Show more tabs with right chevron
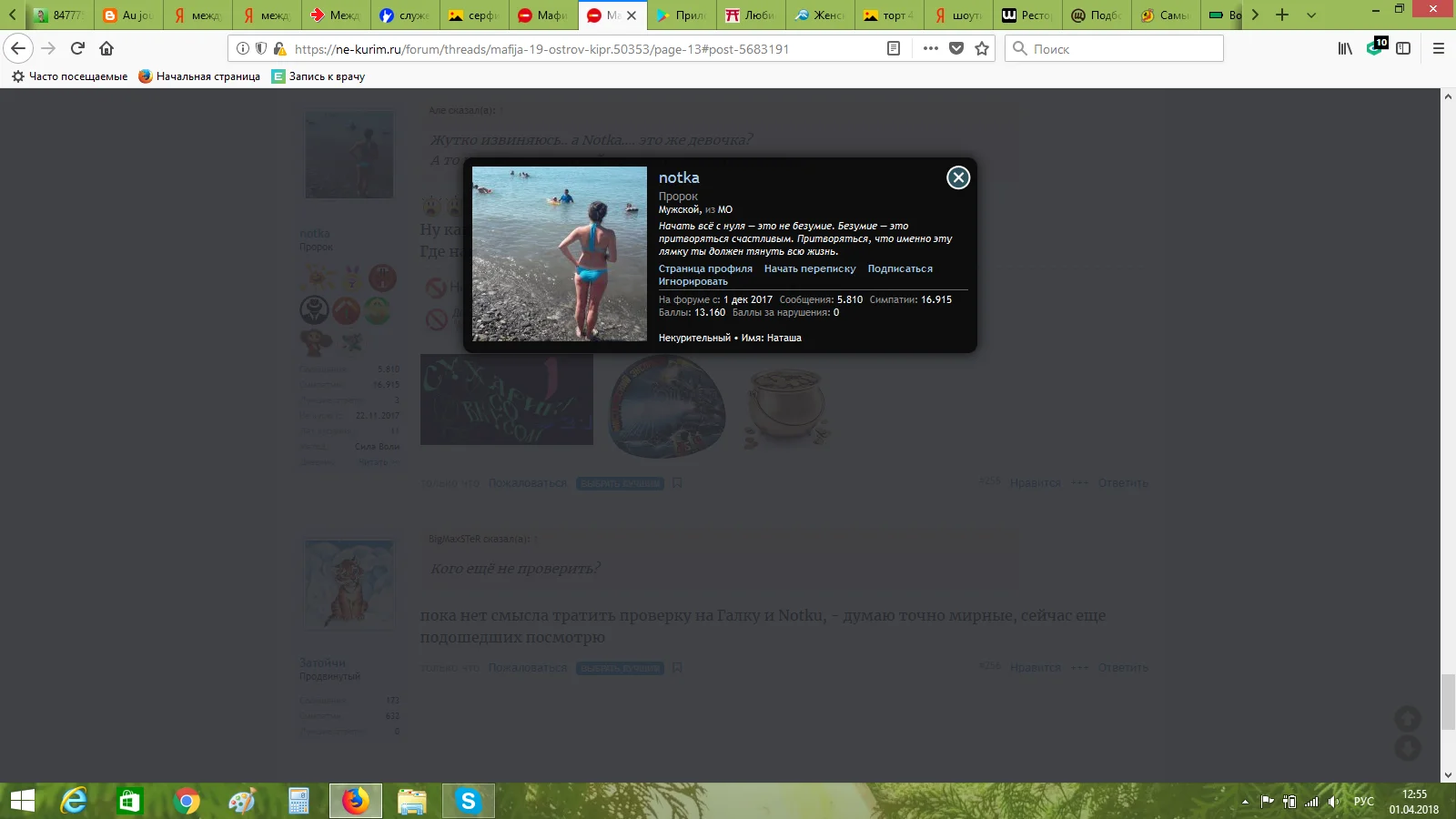This screenshot has width=1456, height=819. [x=1255, y=15]
